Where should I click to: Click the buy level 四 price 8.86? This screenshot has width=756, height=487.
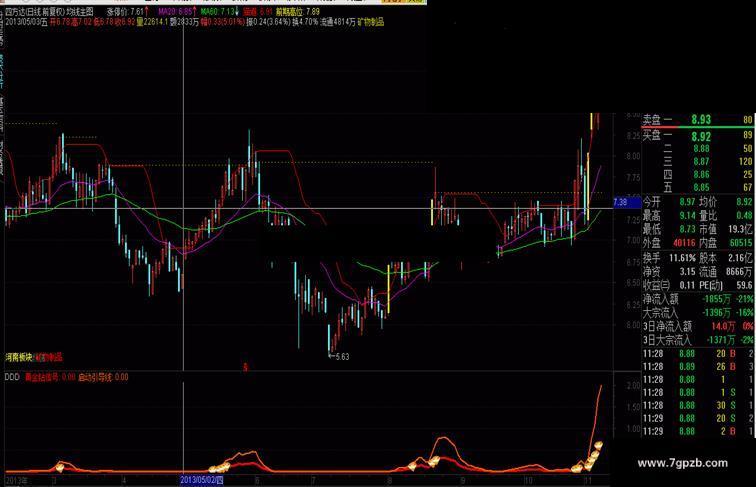pyautogui.click(x=701, y=175)
